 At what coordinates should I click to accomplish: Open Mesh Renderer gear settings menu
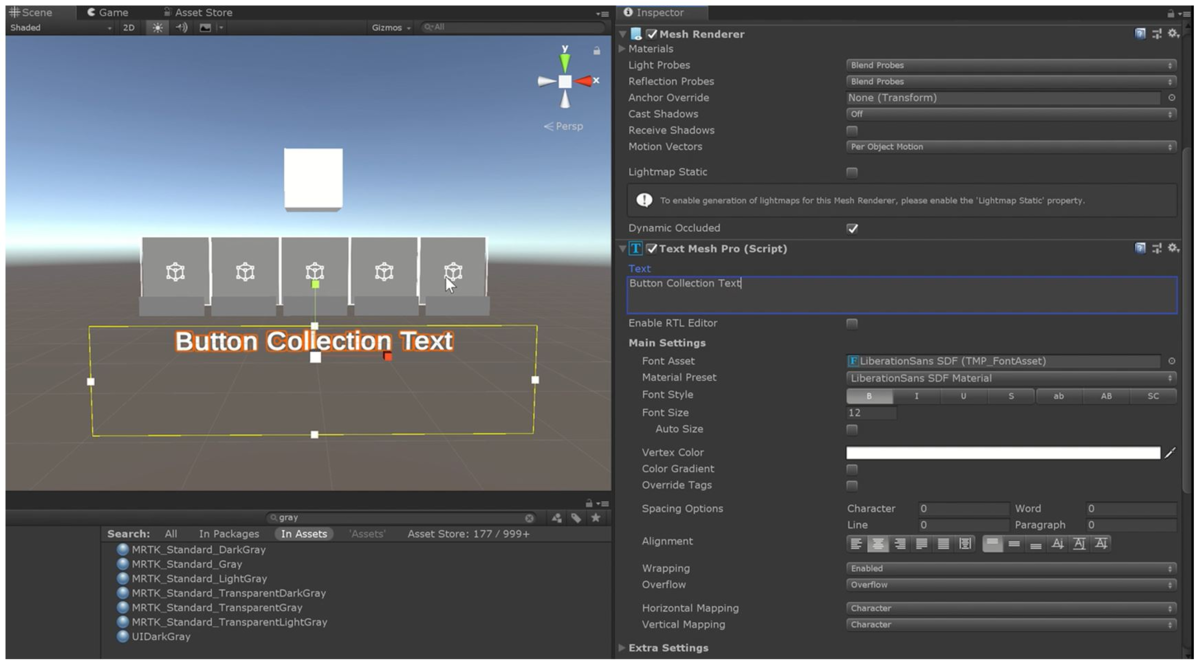1174,34
